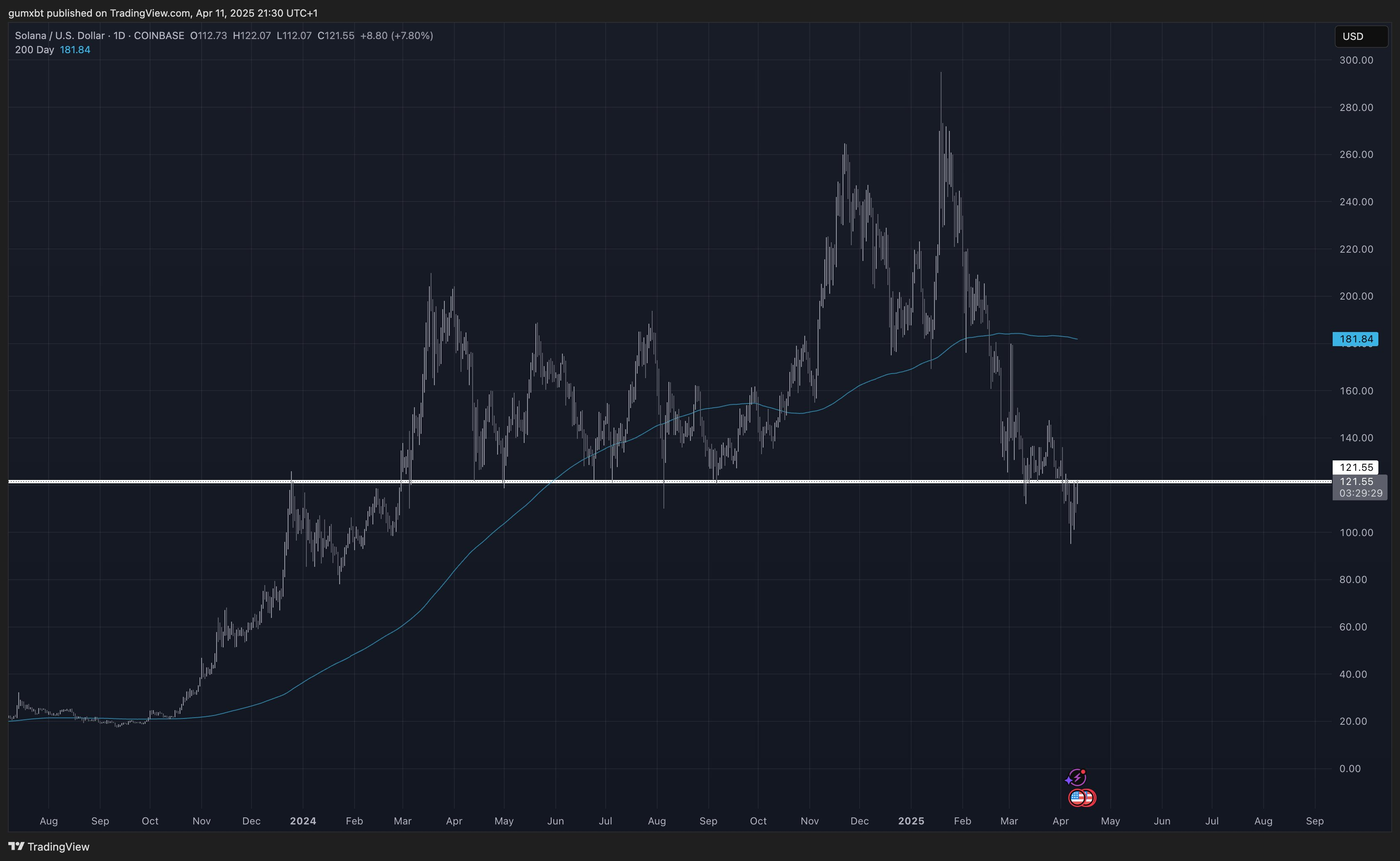The width and height of the screenshot is (1400, 861).
Task: Click the 260.00 price scale label
Action: click(1356, 154)
